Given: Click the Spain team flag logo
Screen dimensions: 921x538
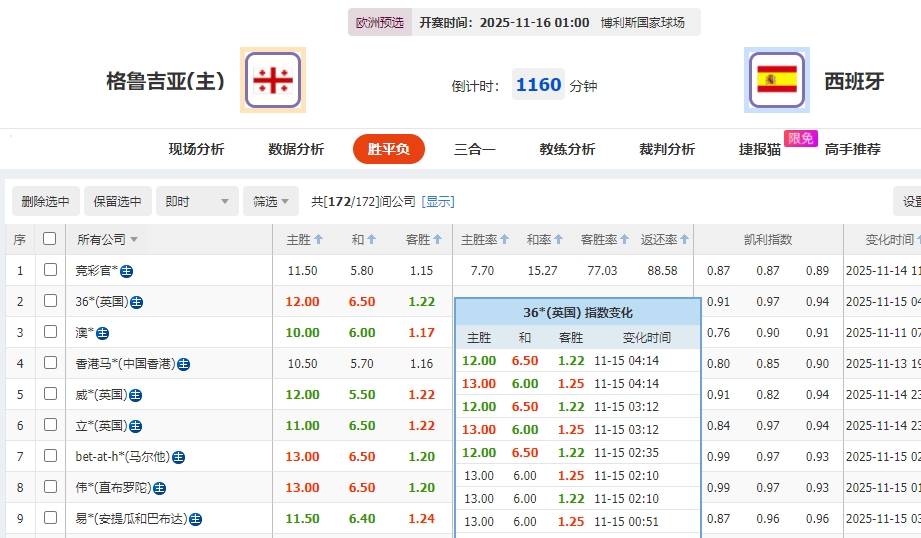Looking at the screenshot, I should pyautogui.click(x=777, y=80).
